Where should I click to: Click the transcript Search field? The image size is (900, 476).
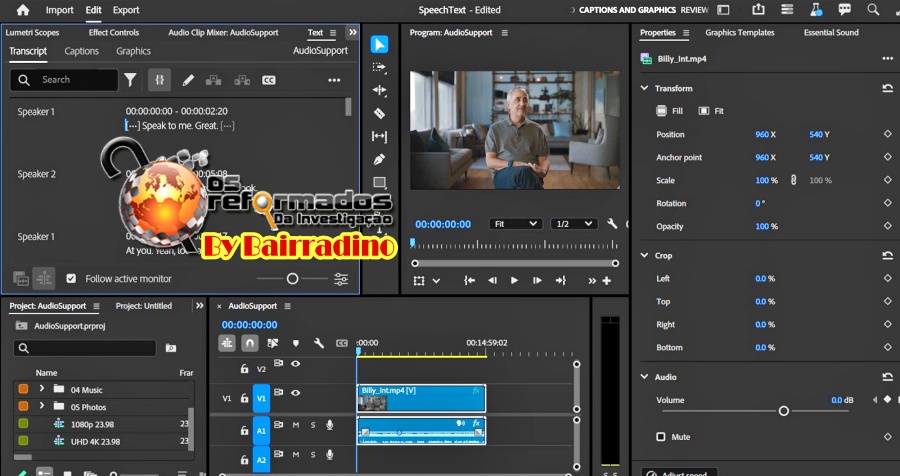(64, 80)
